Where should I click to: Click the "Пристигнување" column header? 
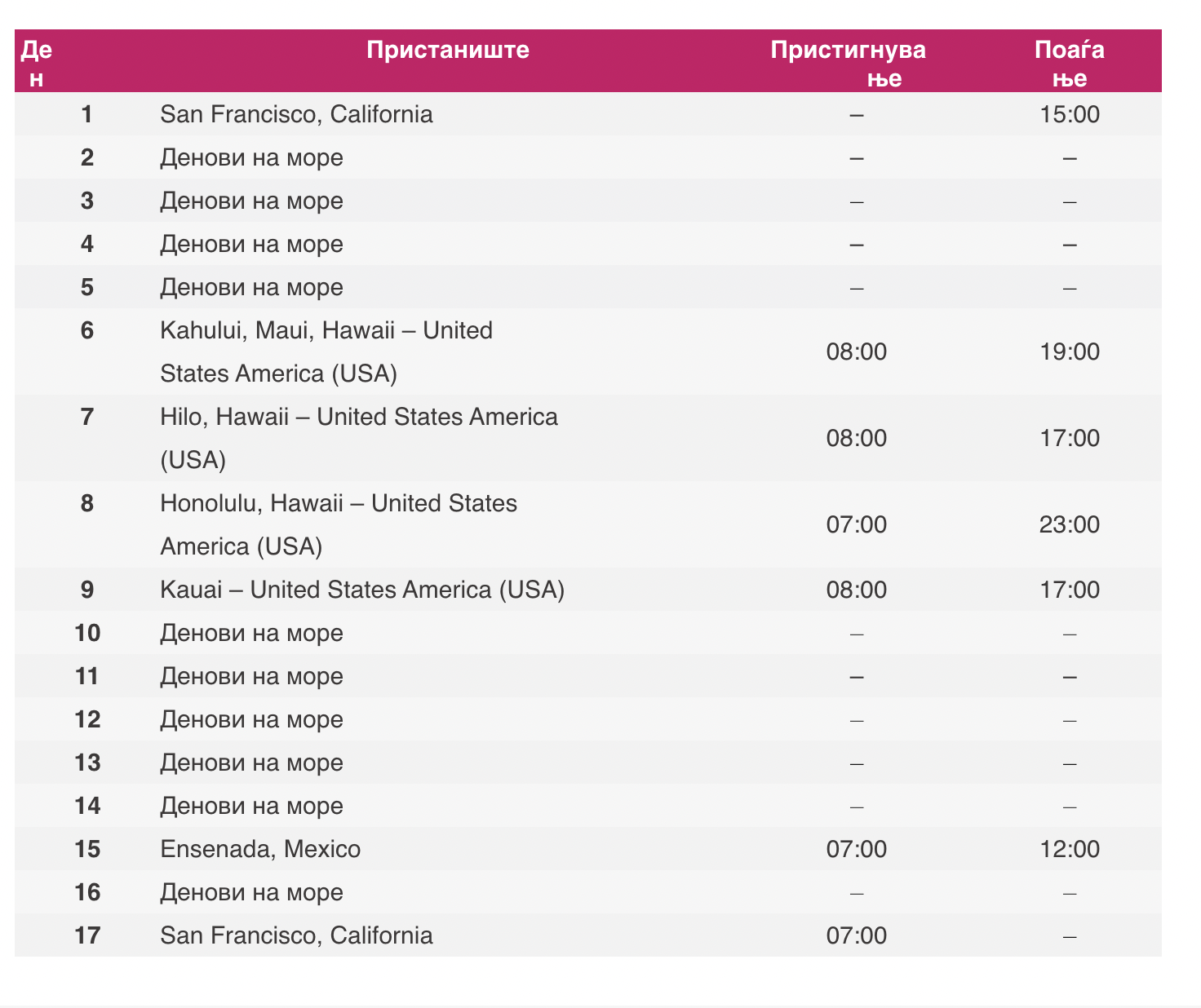coord(849,63)
